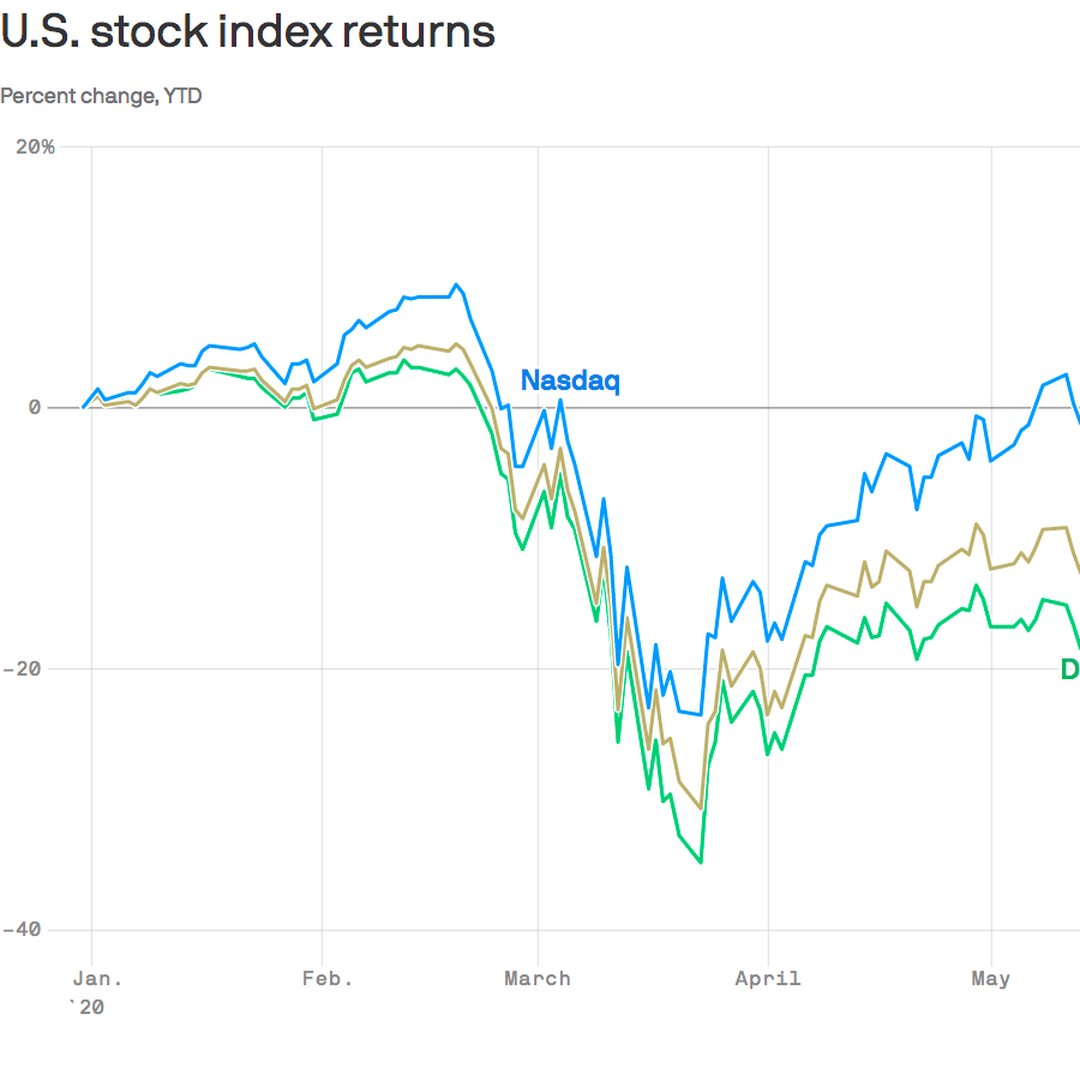
Task: Click the "U.S. stock index returns" title
Action: click(x=248, y=32)
